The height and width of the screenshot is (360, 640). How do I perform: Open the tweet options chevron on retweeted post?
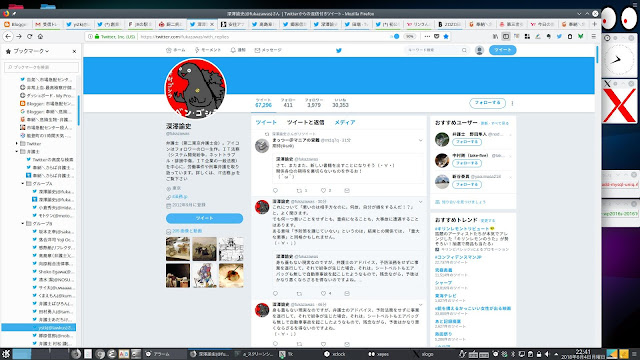coord(420,140)
